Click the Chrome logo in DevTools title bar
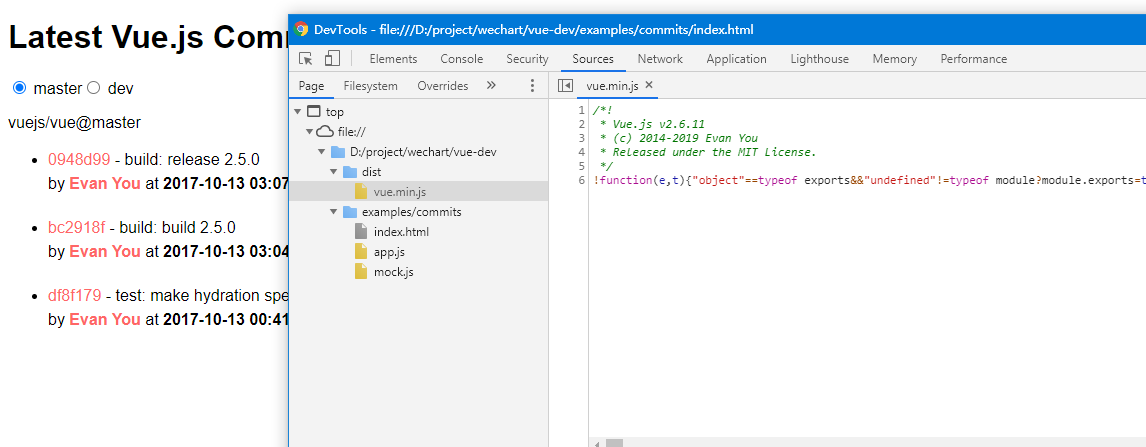 click(300, 29)
